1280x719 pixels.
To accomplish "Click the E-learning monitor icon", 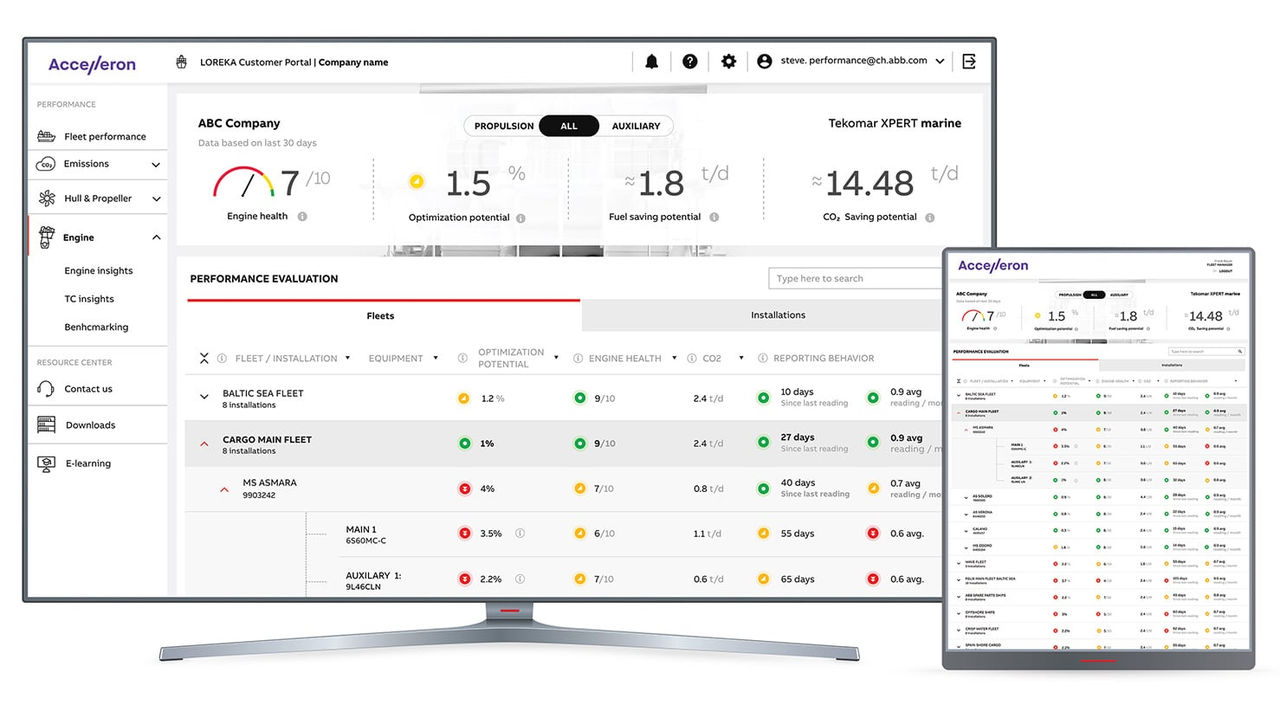I will pos(46,463).
